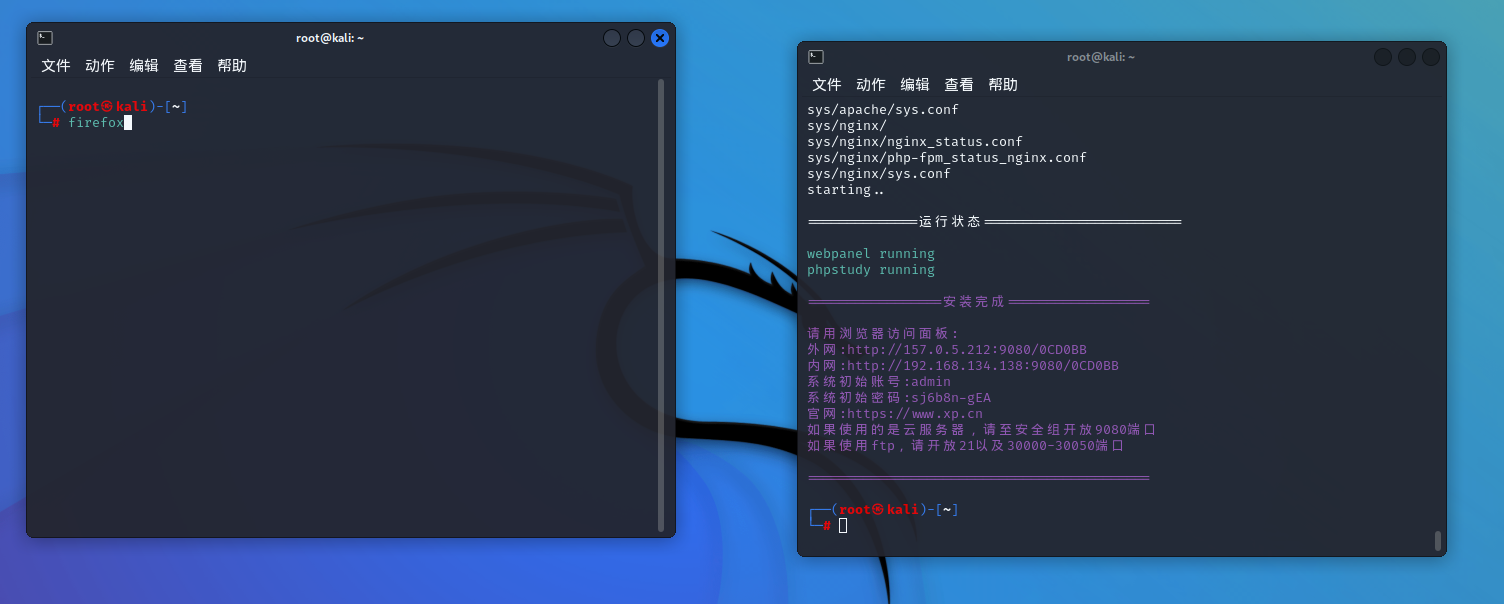
Task: Click the right terminal's scrollbar thumb
Action: [1438, 541]
